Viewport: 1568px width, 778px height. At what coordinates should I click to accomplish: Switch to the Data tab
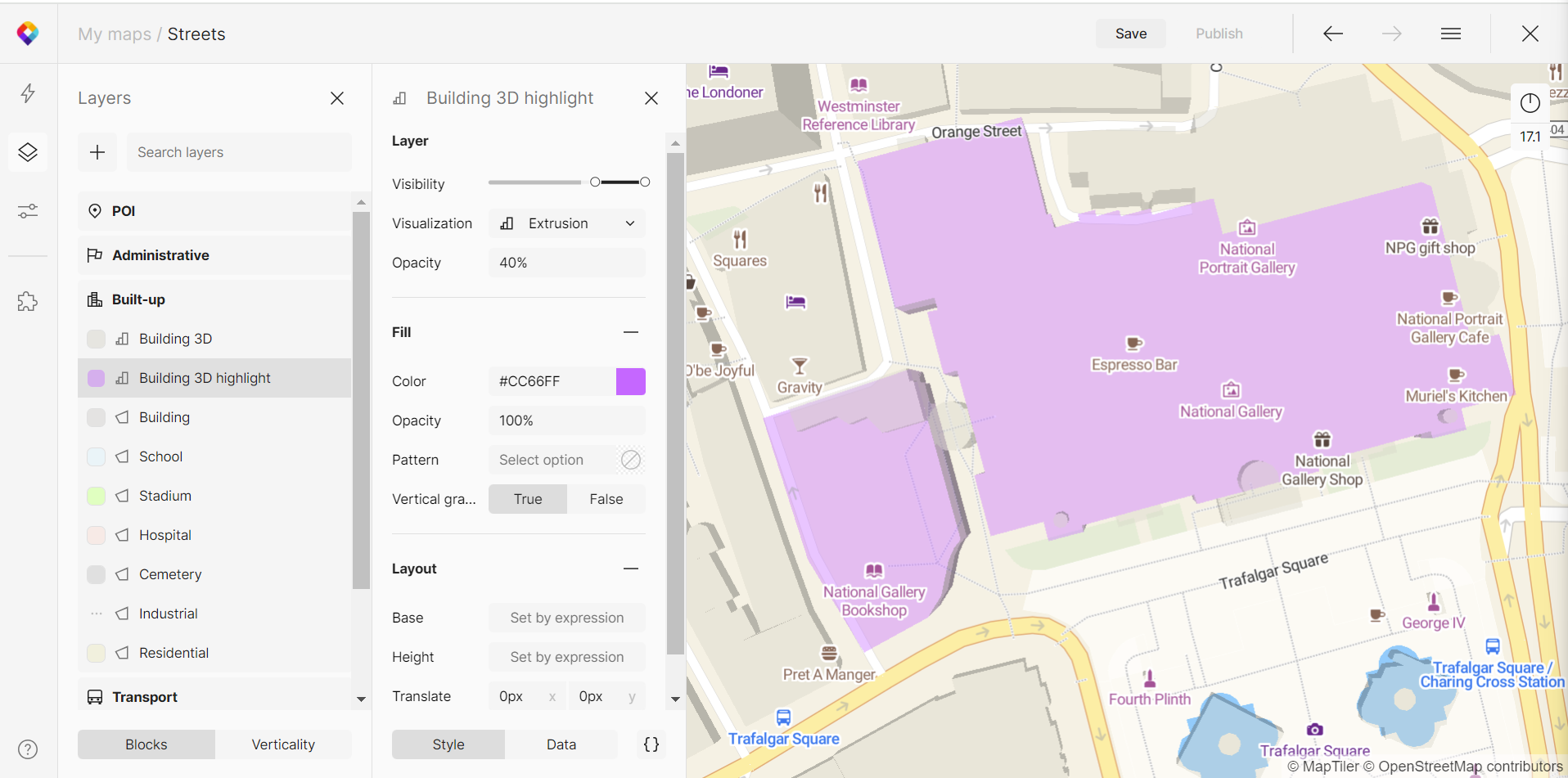(561, 744)
